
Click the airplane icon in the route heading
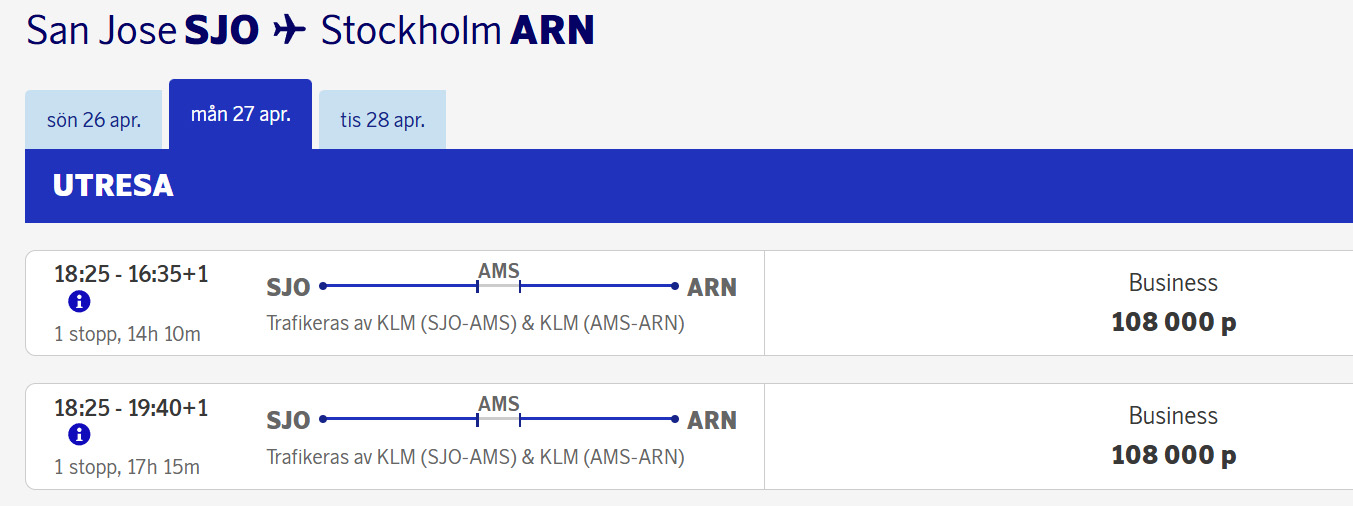pos(289,31)
